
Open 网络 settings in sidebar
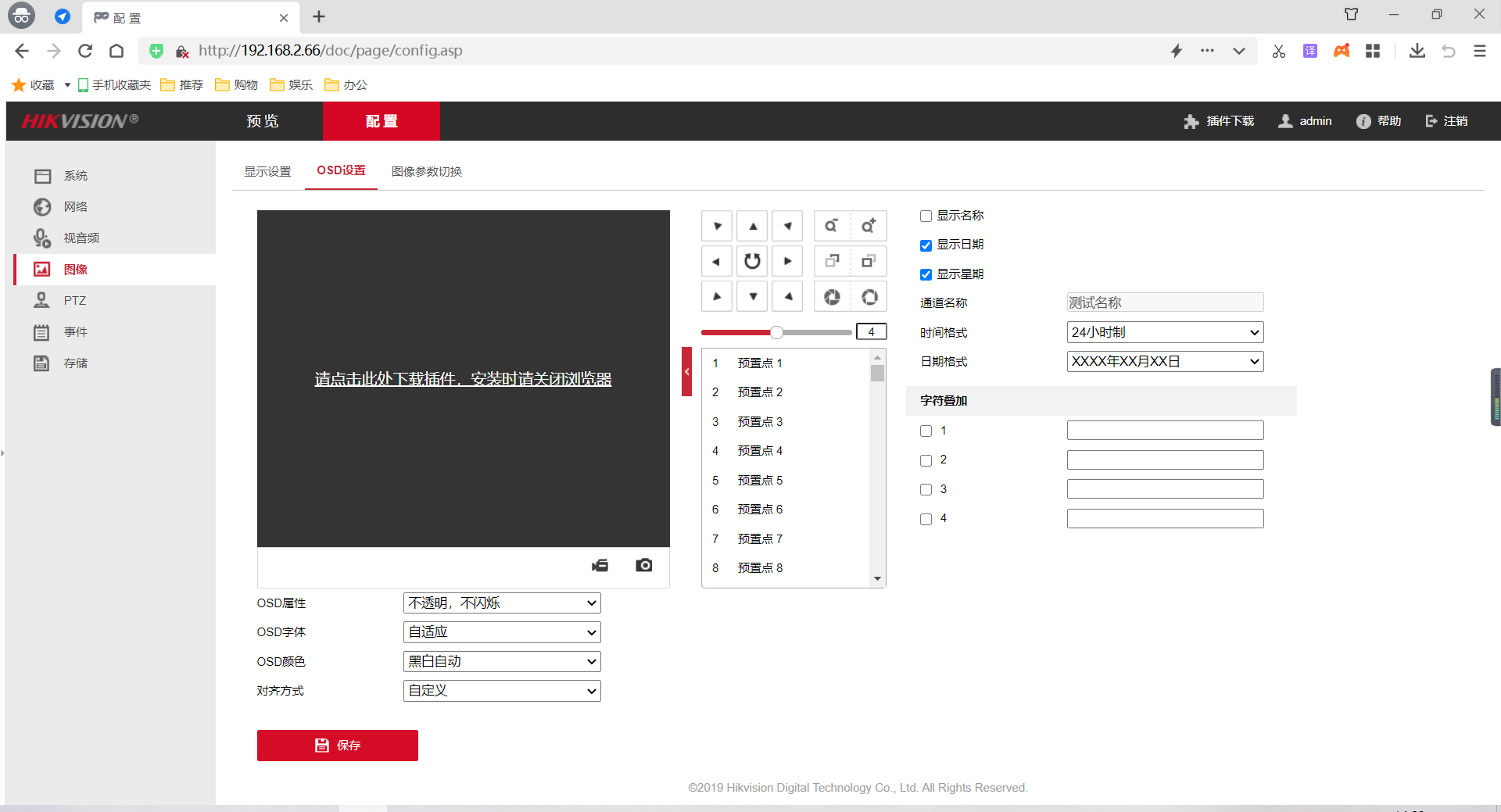pos(75,207)
